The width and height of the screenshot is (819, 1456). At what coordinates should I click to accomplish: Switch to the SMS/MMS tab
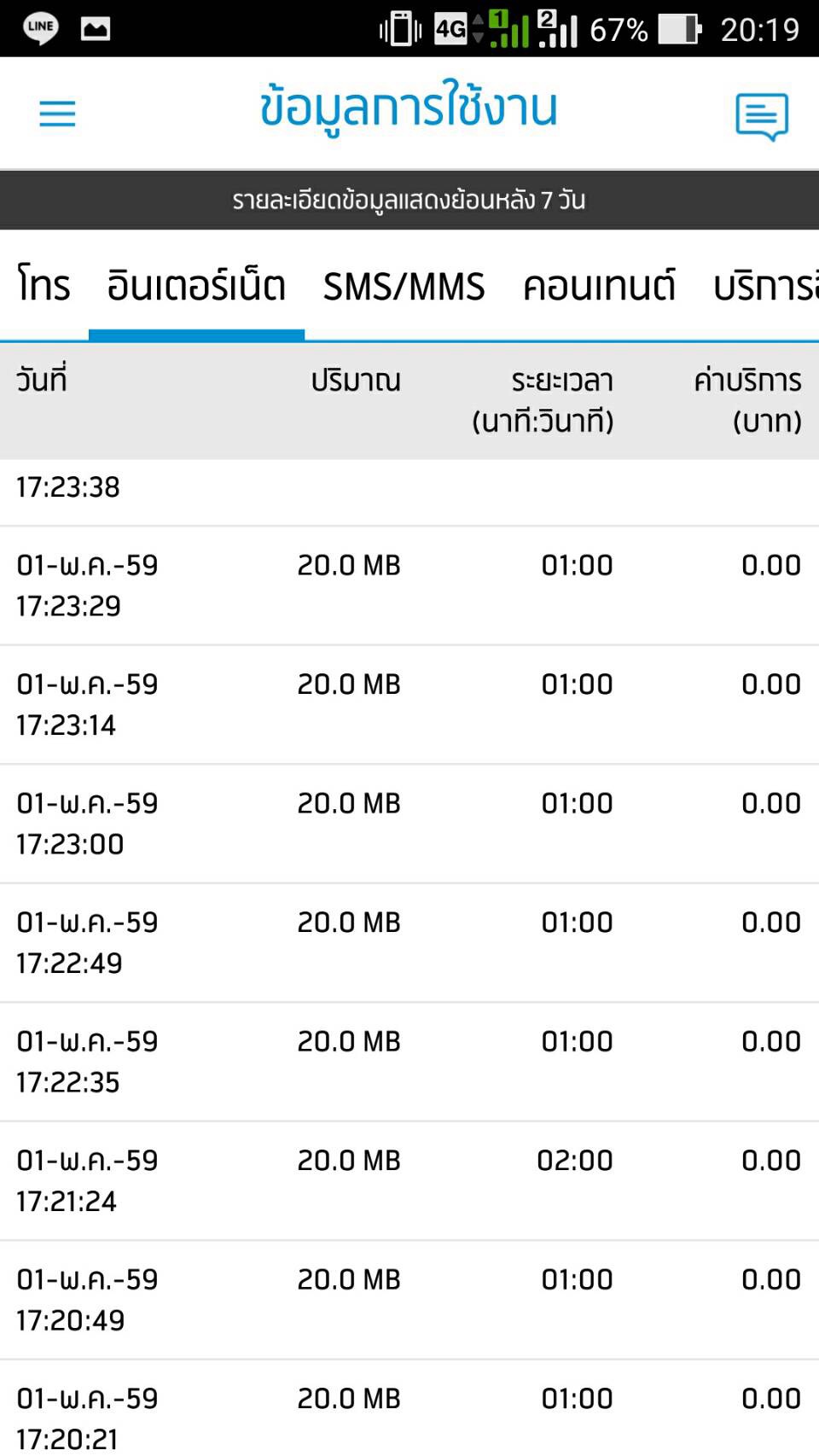pos(404,285)
